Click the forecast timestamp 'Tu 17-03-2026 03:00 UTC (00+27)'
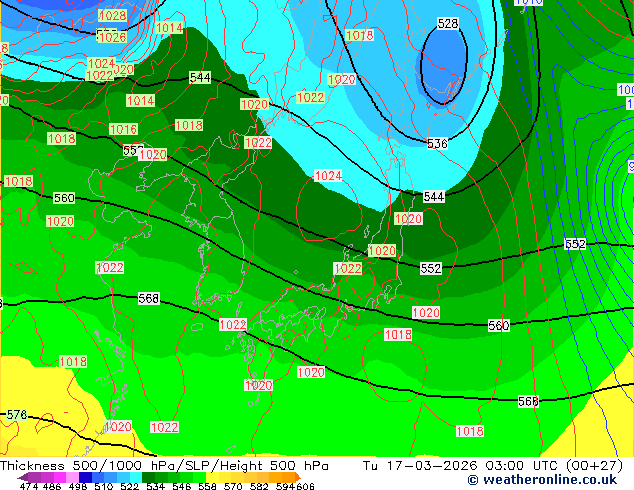The height and width of the screenshot is (490, 634). pyautogui.click(x=493, y=466)
